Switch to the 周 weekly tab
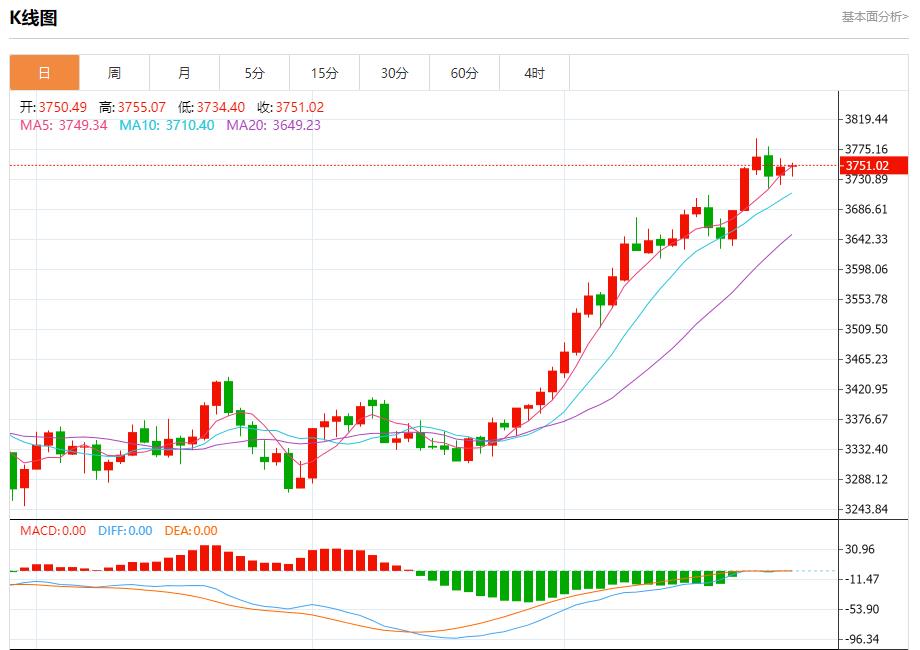 click(x=114, y=73)
